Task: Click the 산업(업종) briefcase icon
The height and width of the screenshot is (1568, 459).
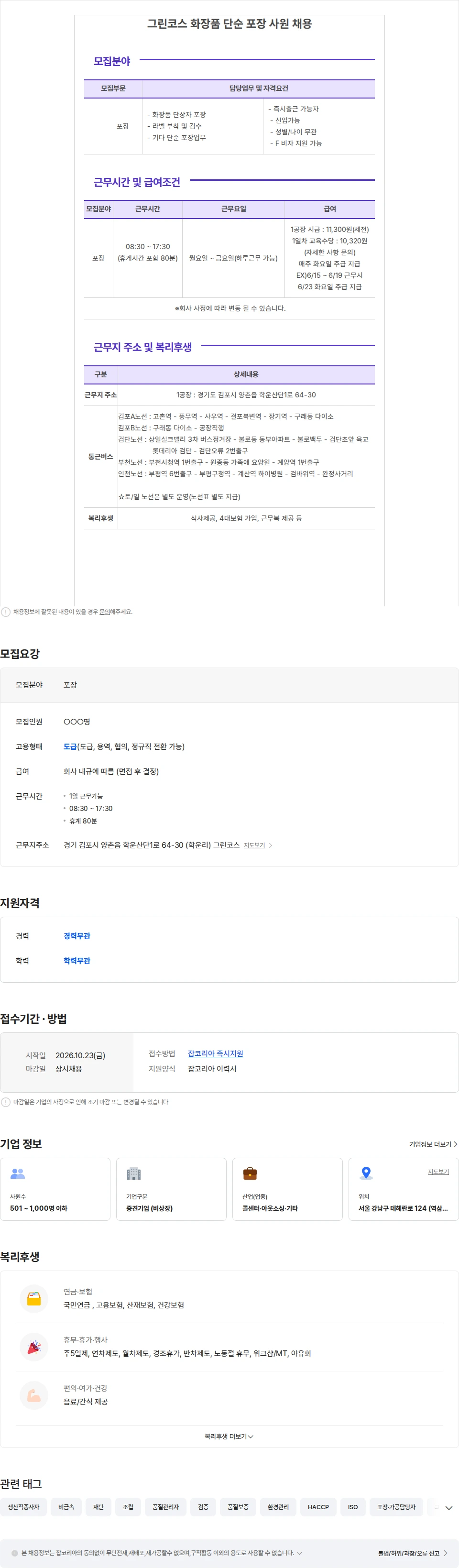Action: (250, 1173)
